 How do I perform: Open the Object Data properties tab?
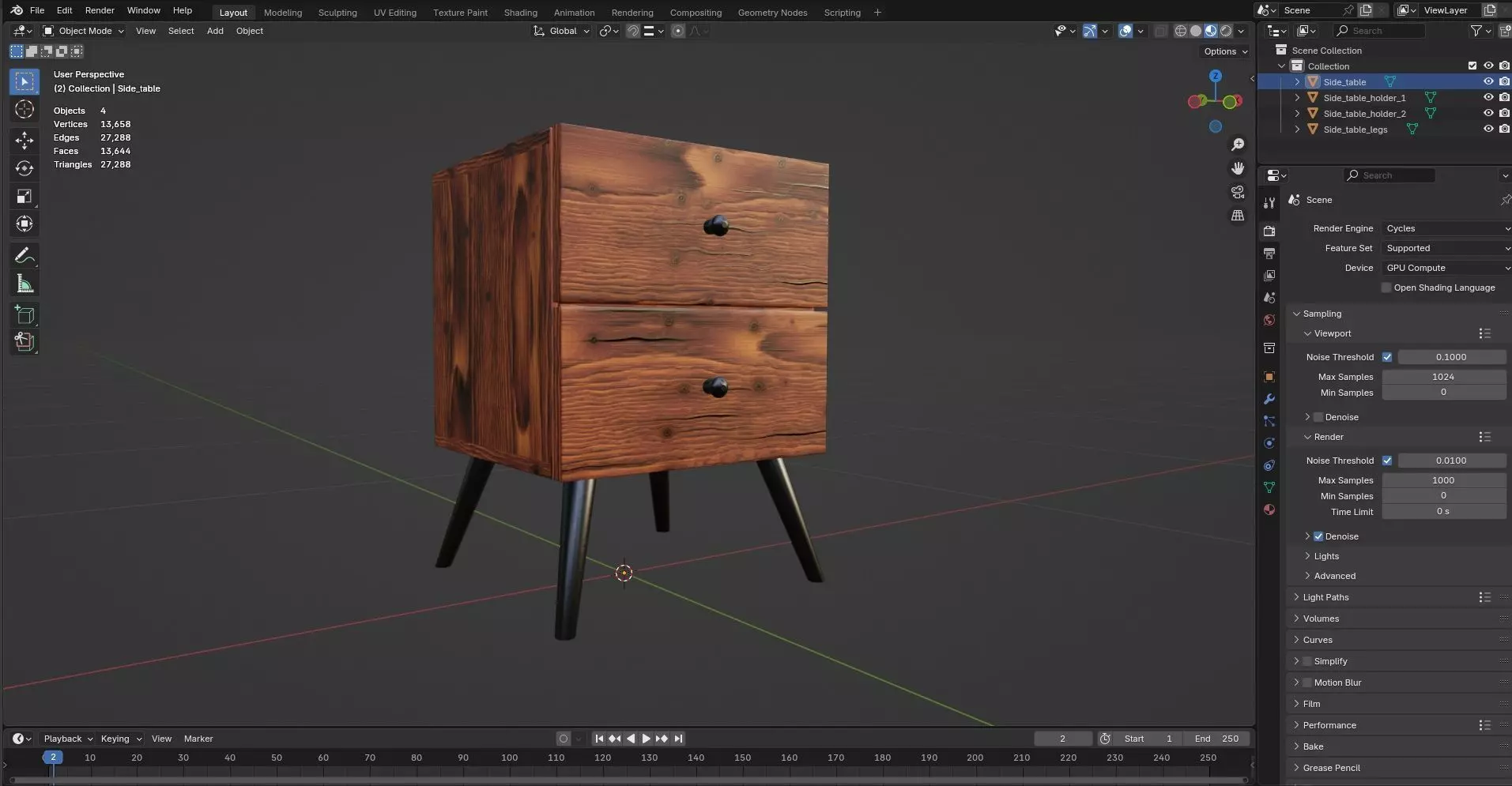[1269, 487]
